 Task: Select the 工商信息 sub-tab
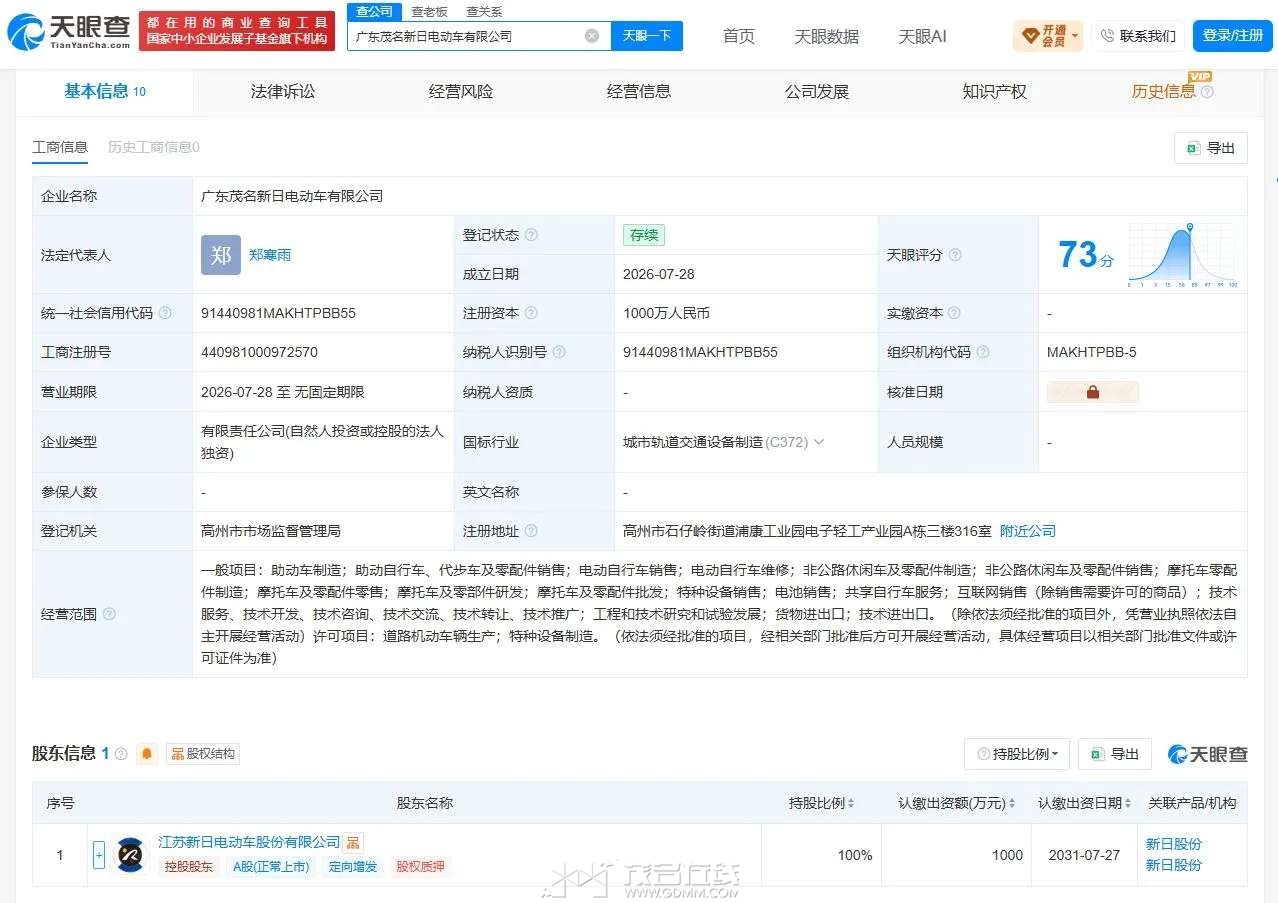pyautogui.click(x=60, y=147)
